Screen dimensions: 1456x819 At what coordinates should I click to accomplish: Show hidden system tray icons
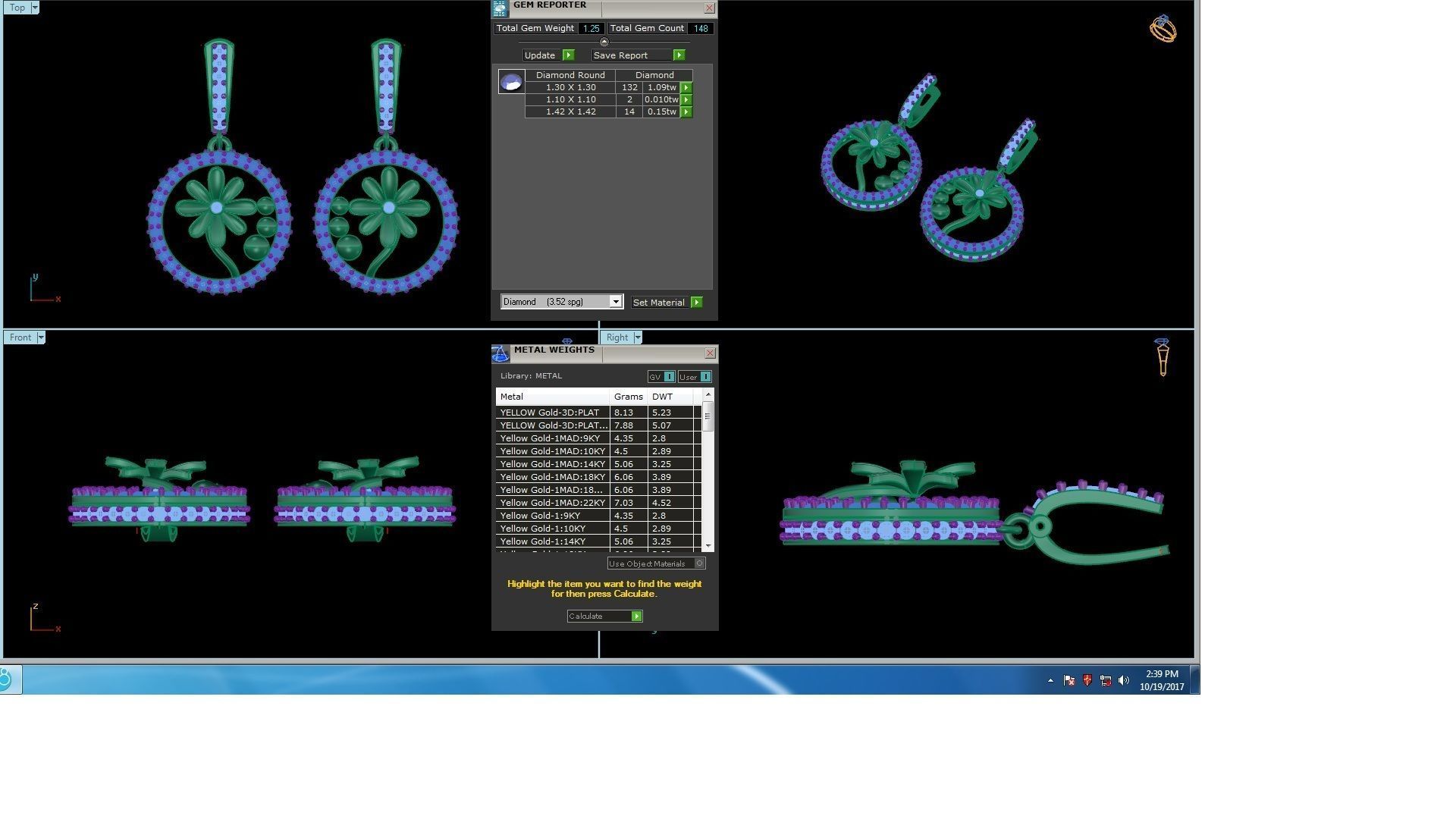1050,681
